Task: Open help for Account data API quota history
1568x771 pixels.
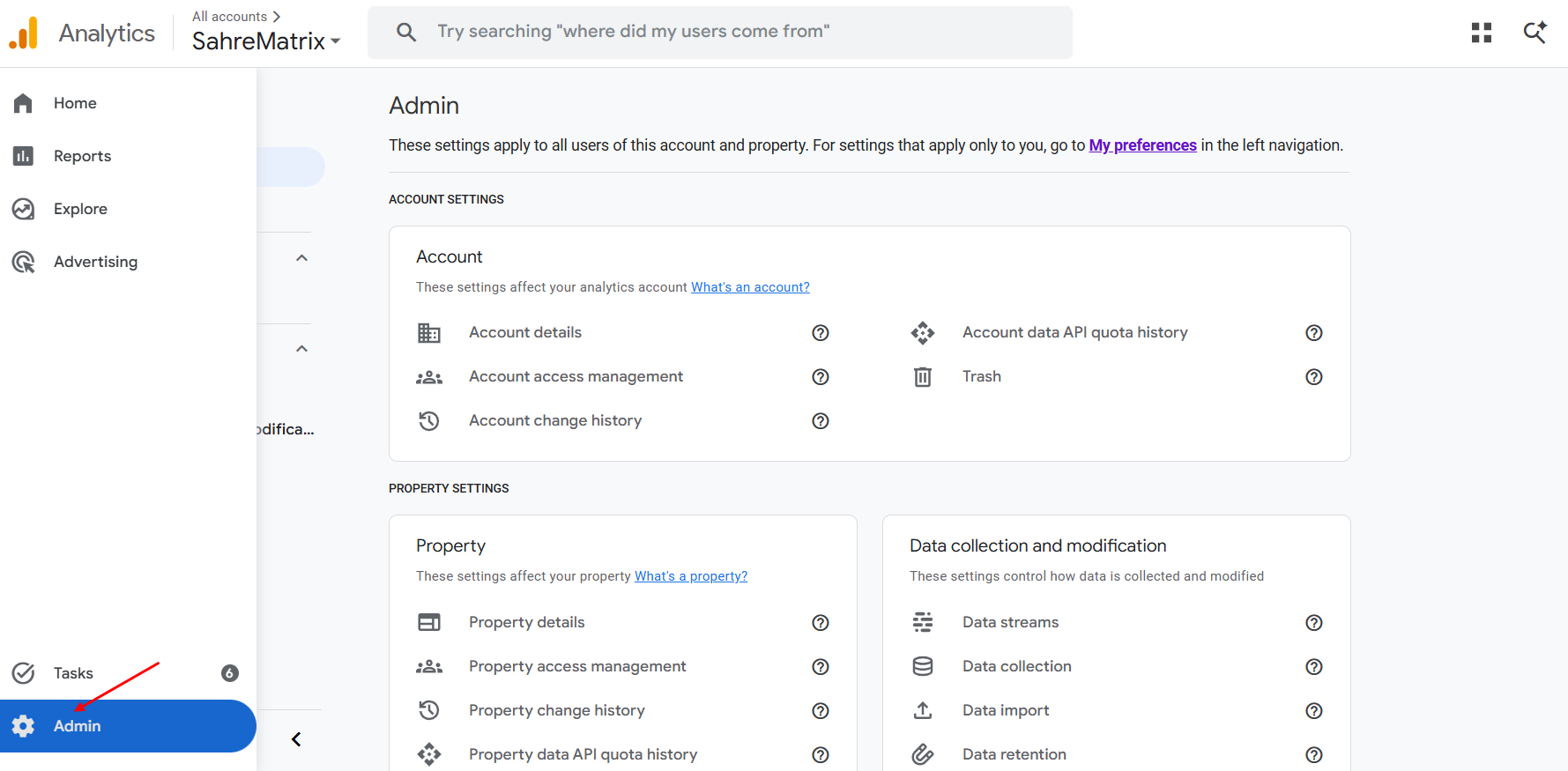Action: click(x=1314, y=332)
